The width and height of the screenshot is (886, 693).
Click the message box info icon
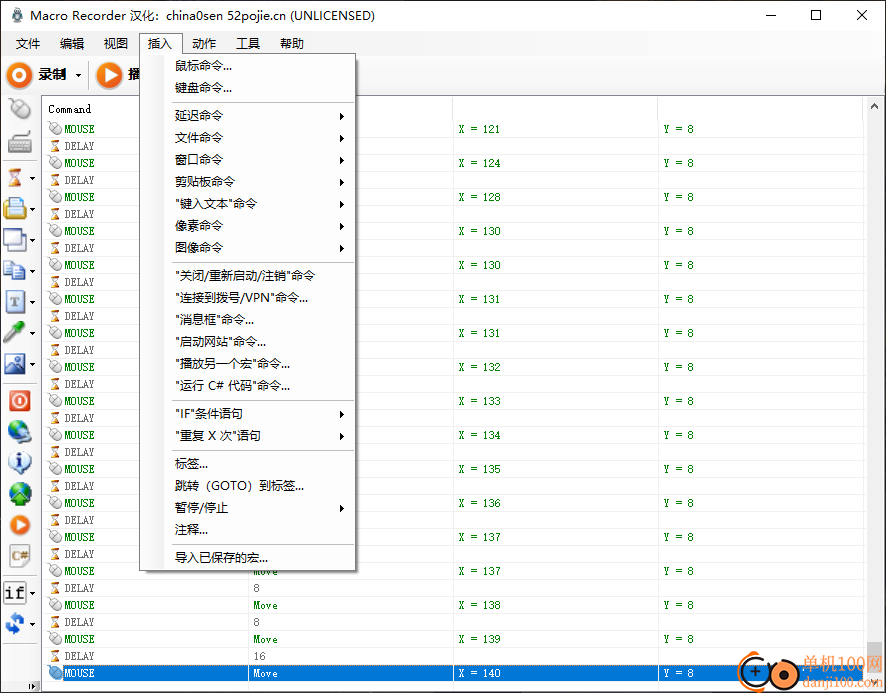20,462
